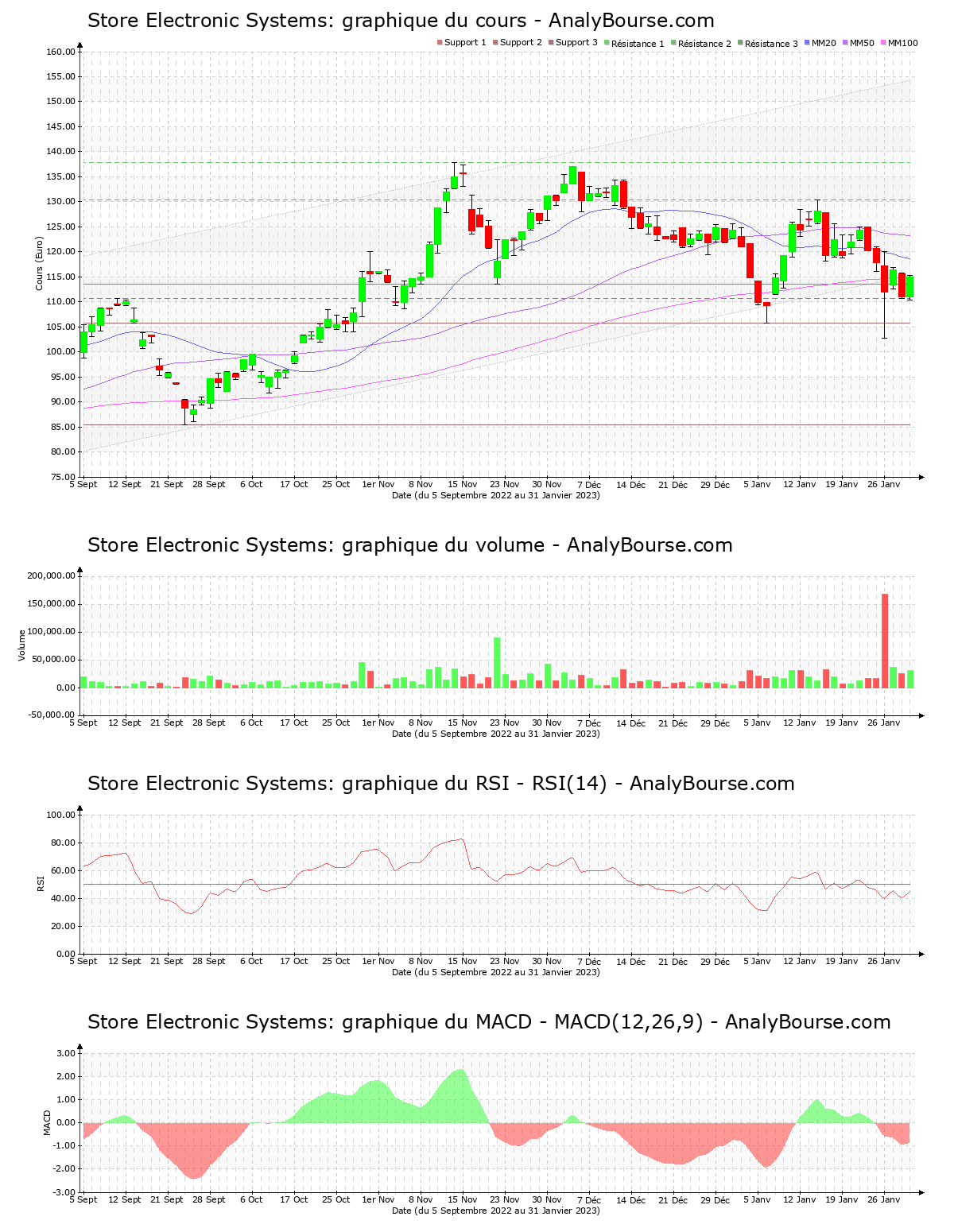Click the red support line at 85.50
Screen dimensions: 954x1232
click(x=497, y=424)
